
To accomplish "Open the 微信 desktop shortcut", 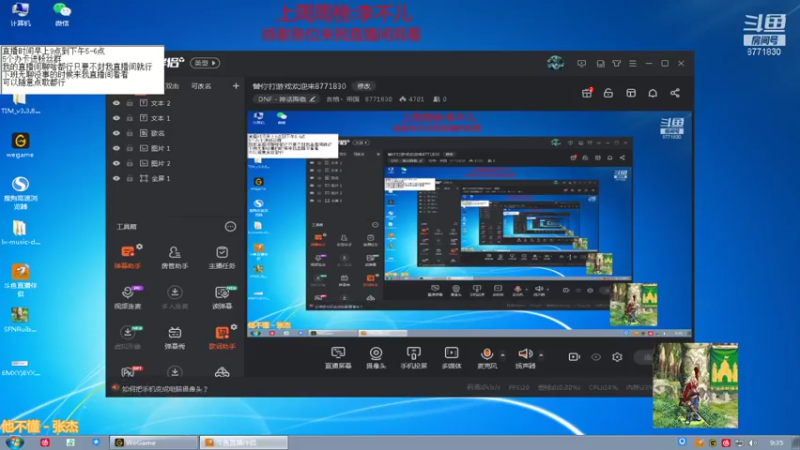I will click(62, 14).
